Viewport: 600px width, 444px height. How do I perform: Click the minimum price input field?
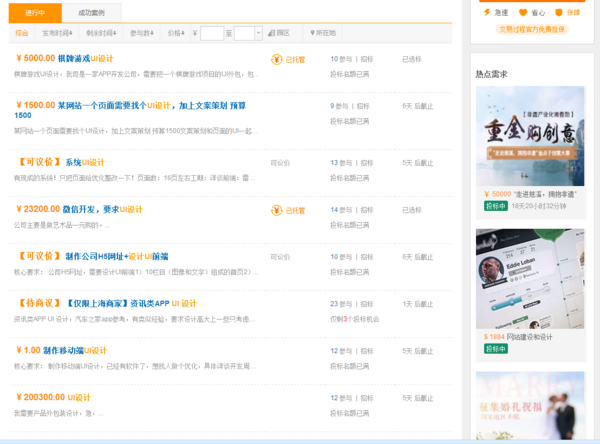pos(211,33)
